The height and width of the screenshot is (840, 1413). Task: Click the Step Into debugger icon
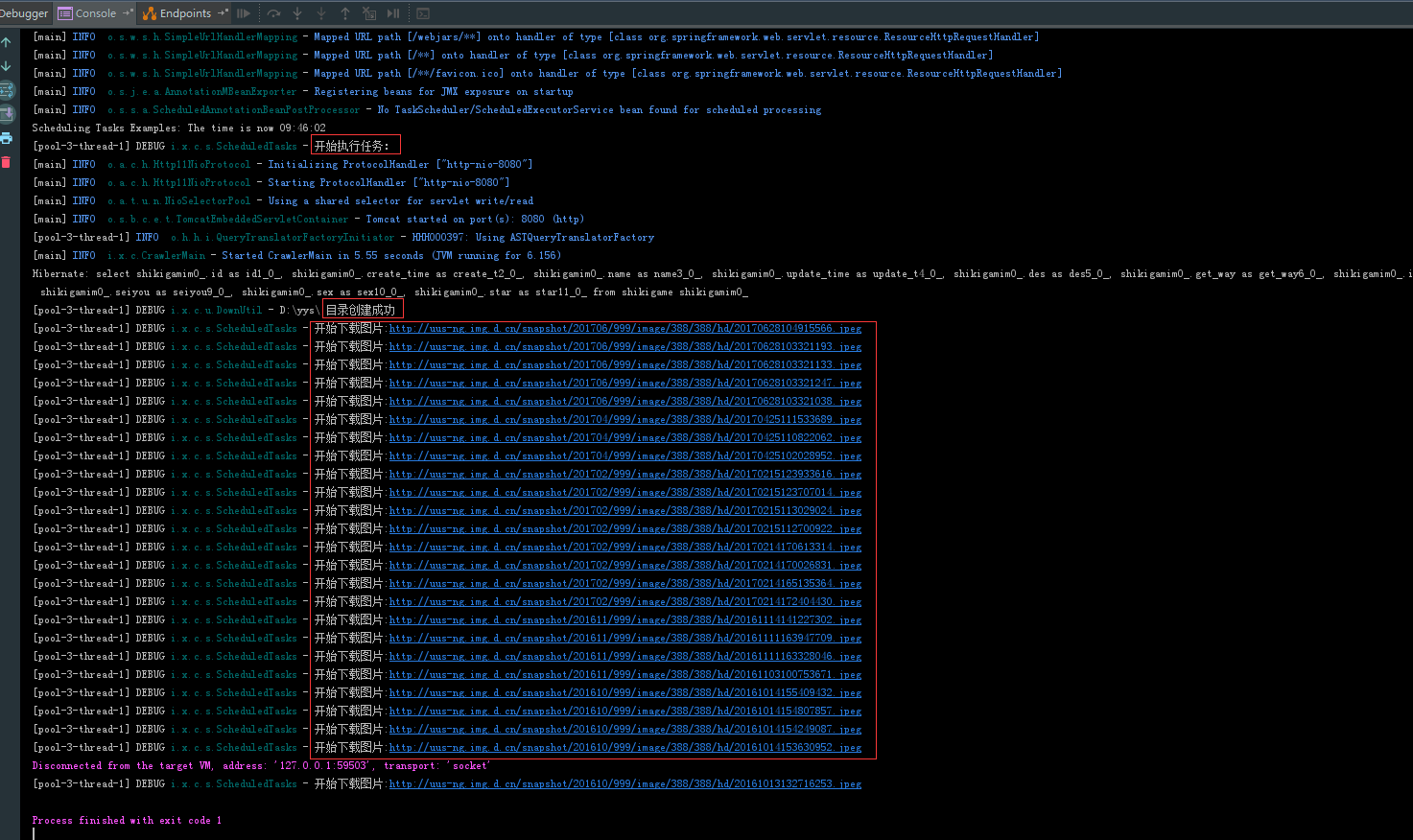pyautogui.click(x=297, y=13)
